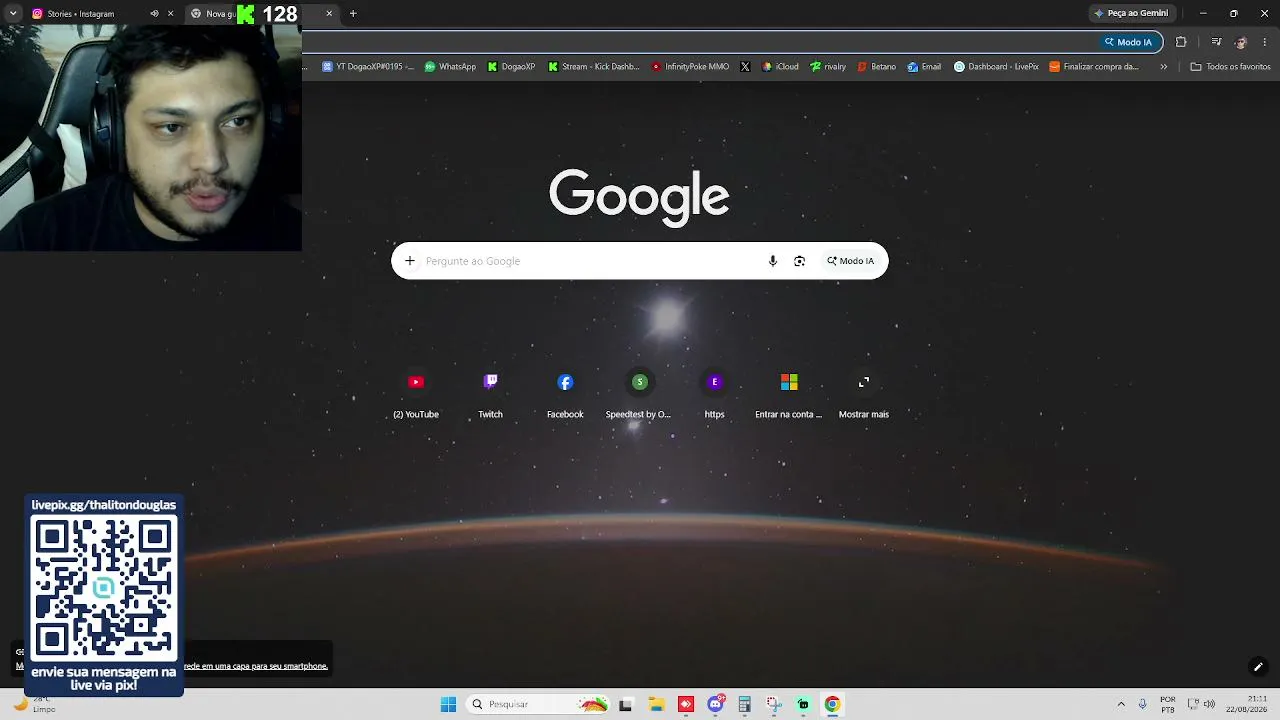
Task: Customize Chrome with pencil icon
Action: 1258,667
